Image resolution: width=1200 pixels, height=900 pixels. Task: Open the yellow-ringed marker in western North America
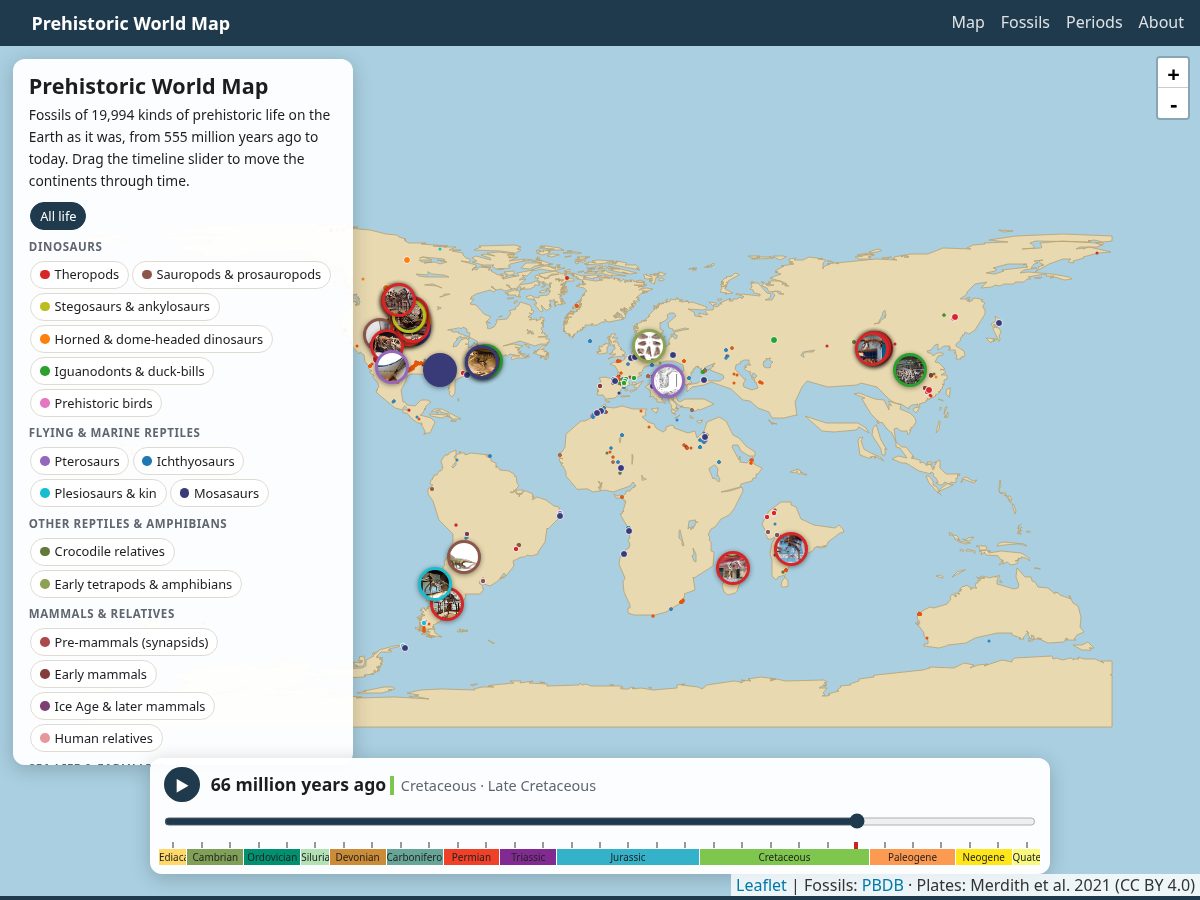(409, 316)
